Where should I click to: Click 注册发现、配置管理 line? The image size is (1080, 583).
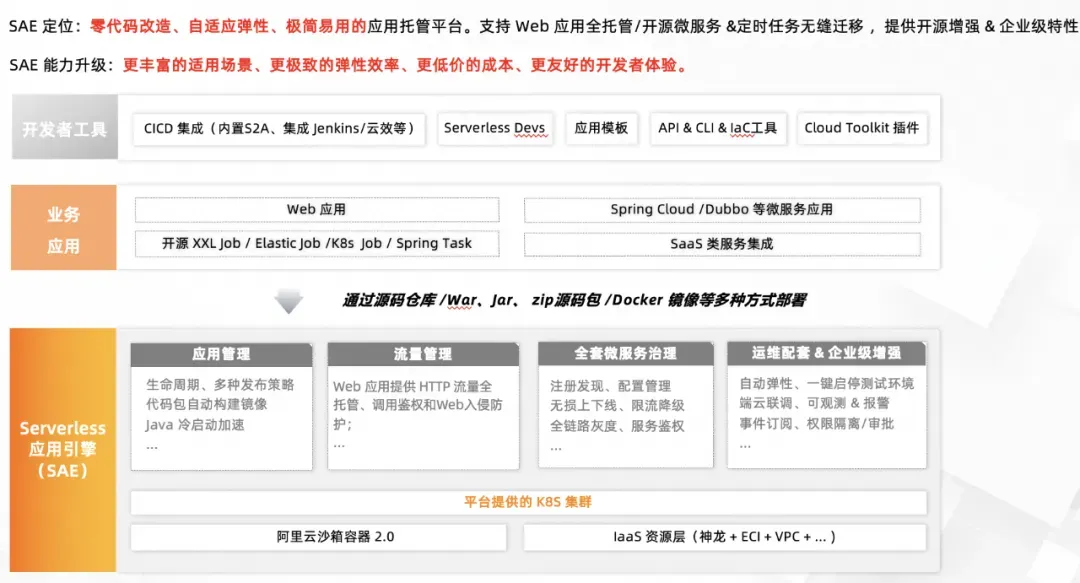[x=610, y=386]
